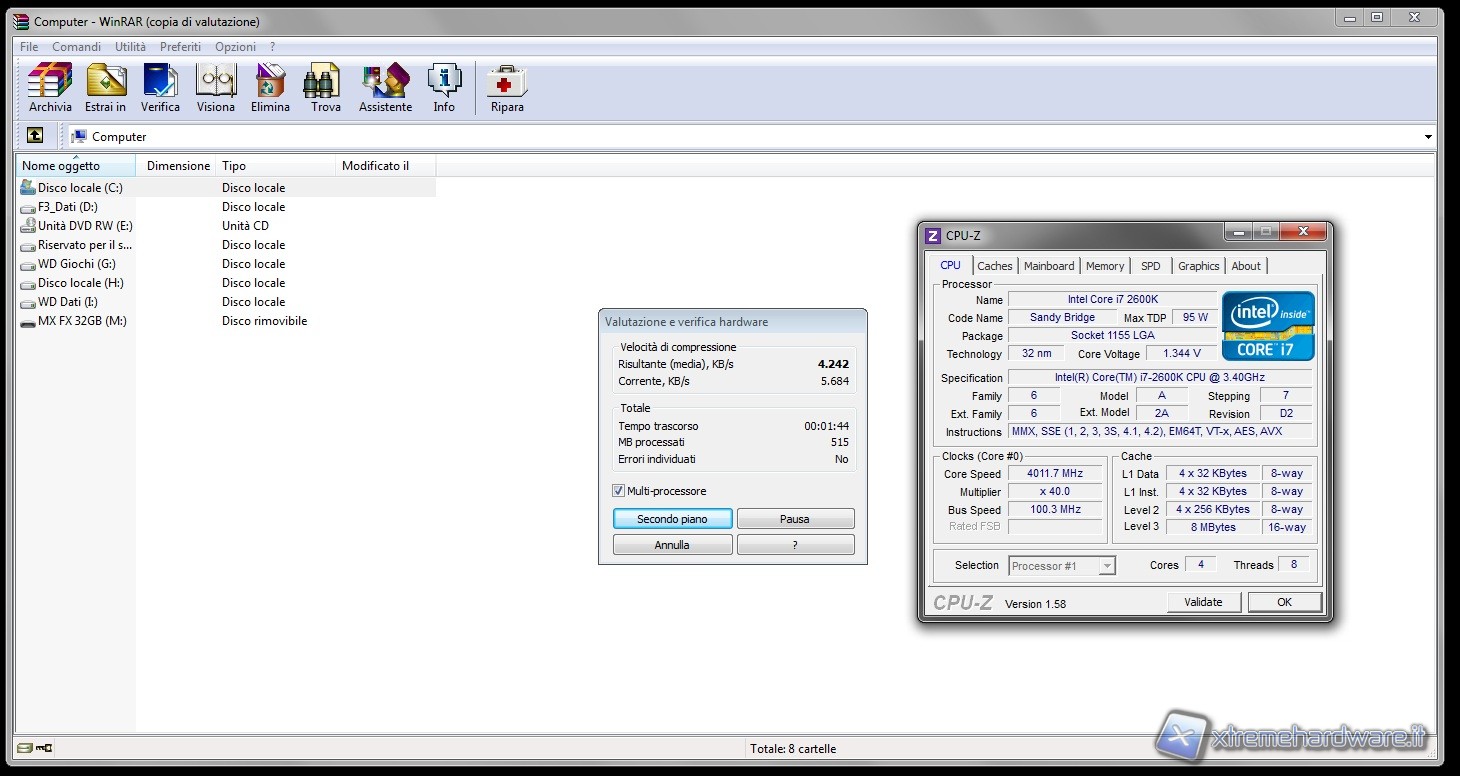
Task: Click the Secondo piano button
Action: pos(672,519)
